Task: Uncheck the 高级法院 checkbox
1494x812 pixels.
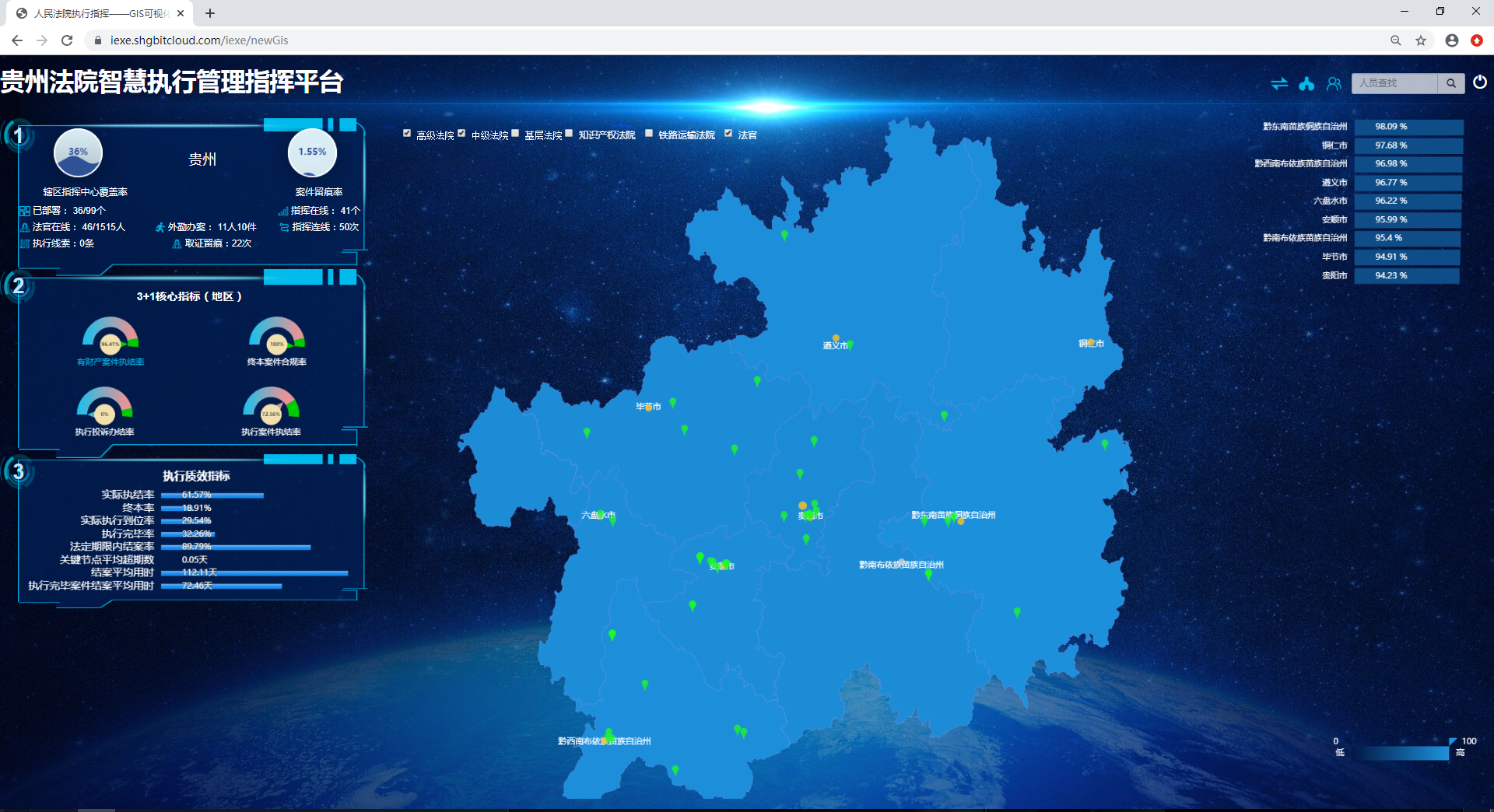Action: point(407,134)
